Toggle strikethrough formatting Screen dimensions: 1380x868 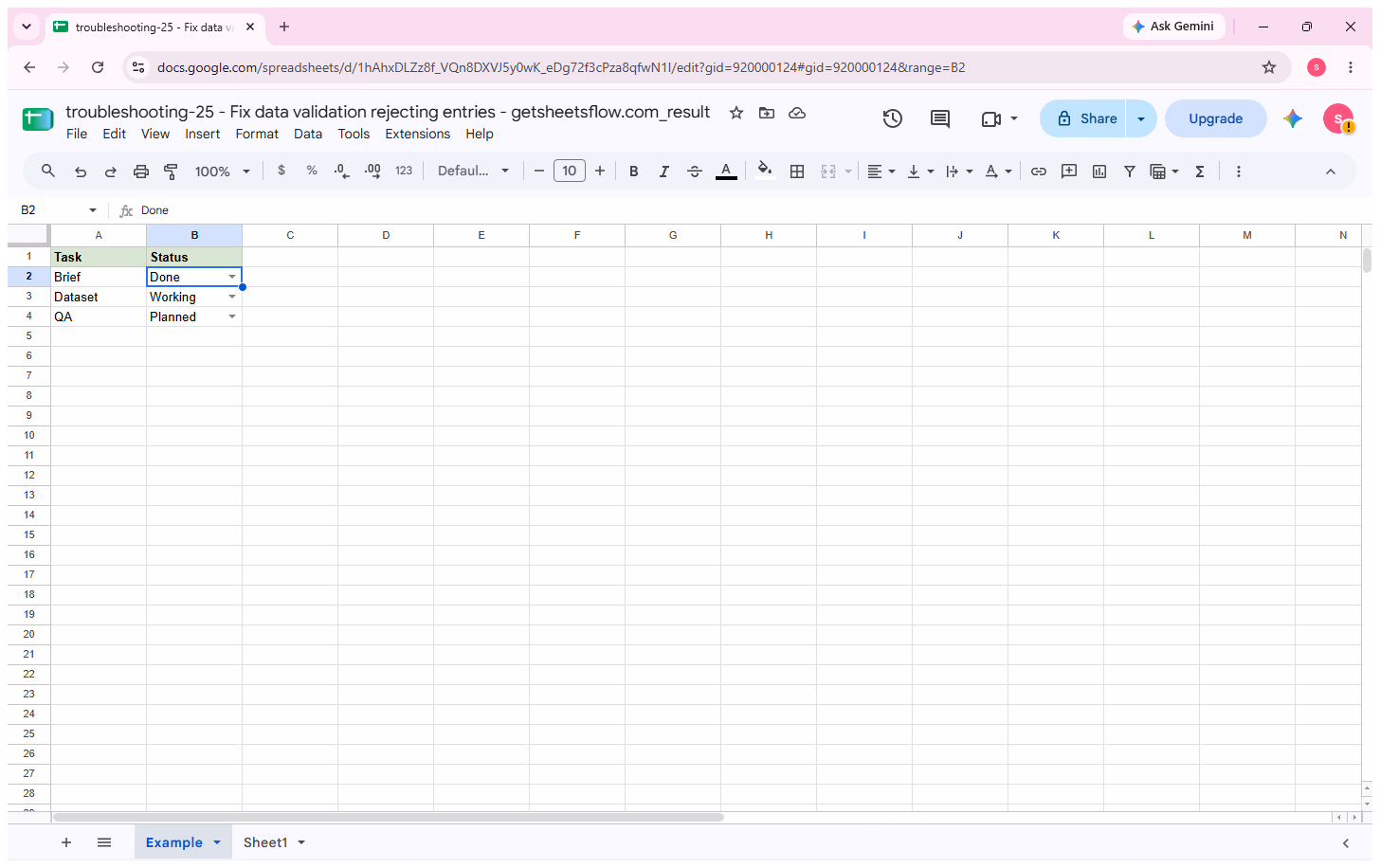coord(695,172)
